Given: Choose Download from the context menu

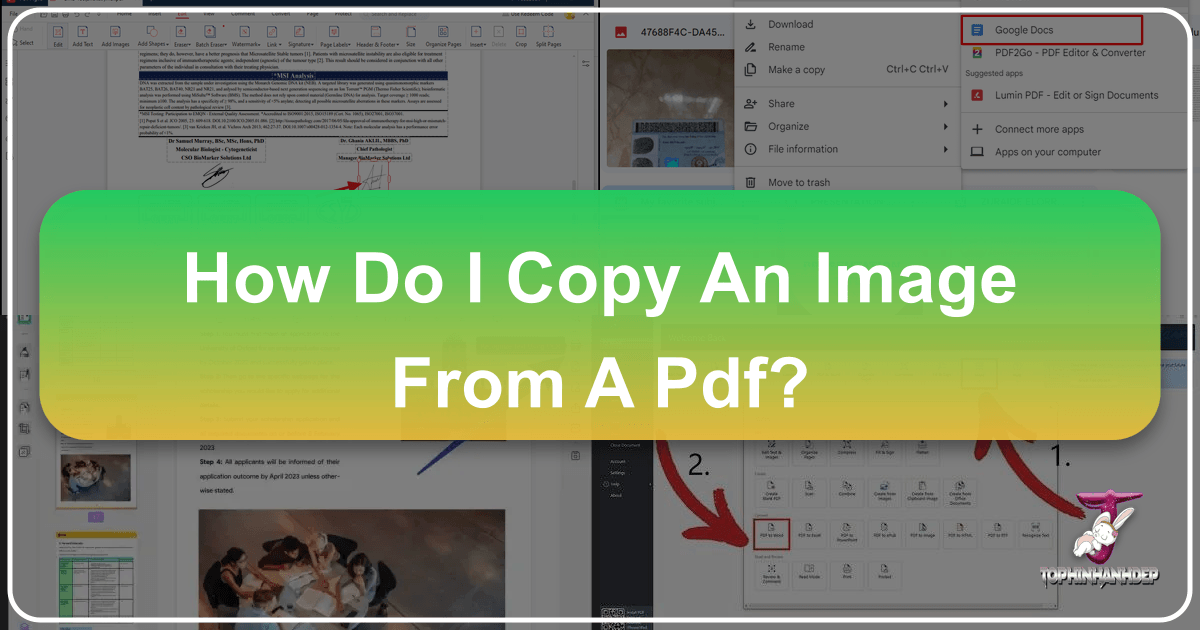Looking at the screenshot, I should [x=790, y=24].
